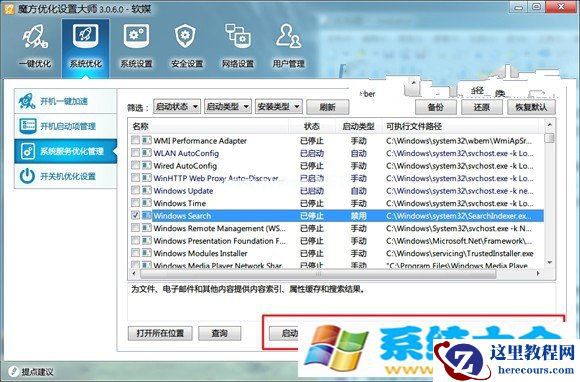The image size is (580, 382).
Task: Select the 系统优化 monitor icon
Action: coord(85,37)
